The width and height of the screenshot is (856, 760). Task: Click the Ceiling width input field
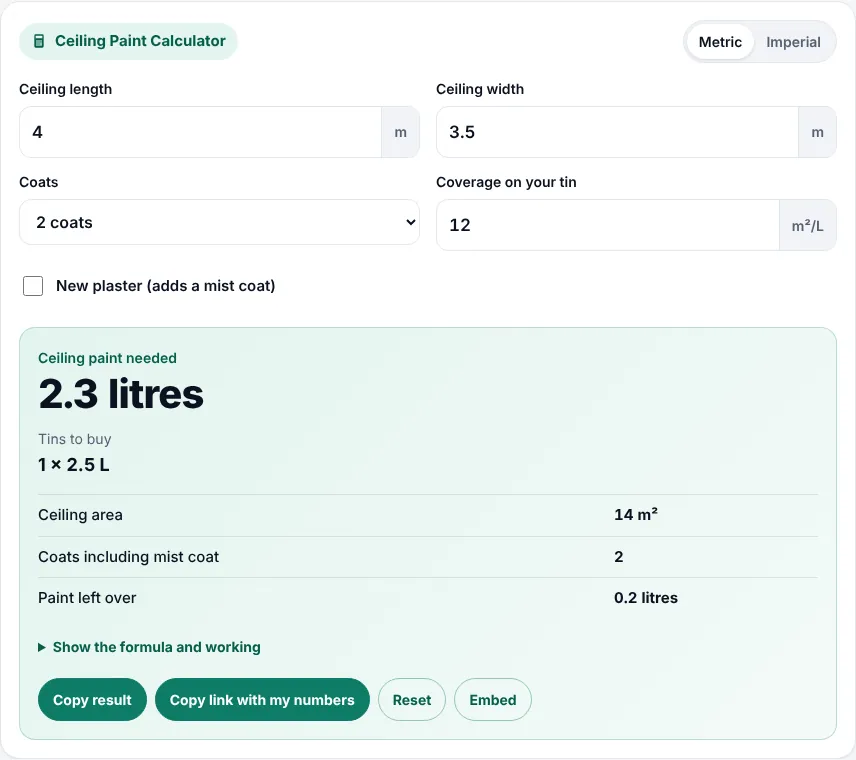tap(617, 132)
